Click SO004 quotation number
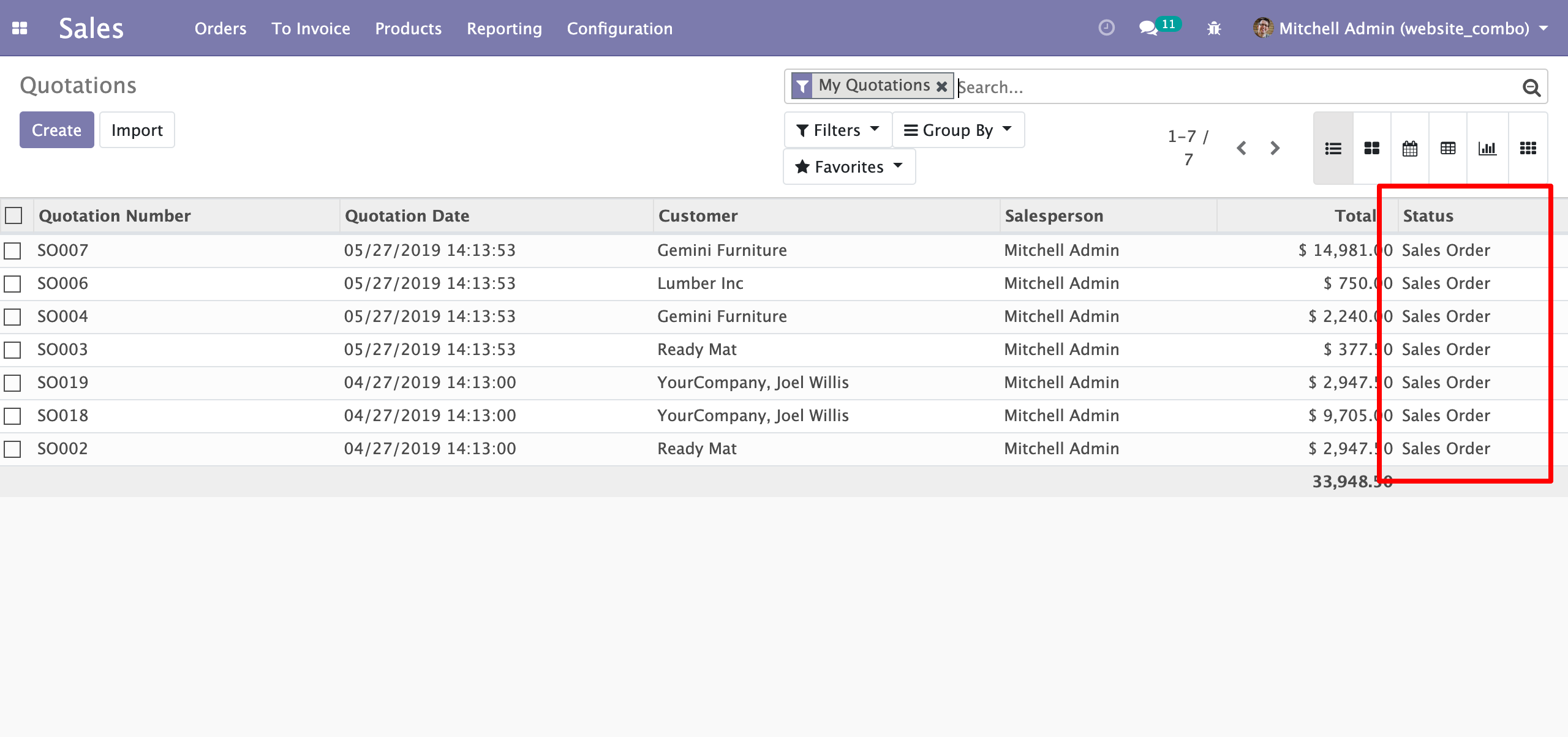 click(62, 316)
